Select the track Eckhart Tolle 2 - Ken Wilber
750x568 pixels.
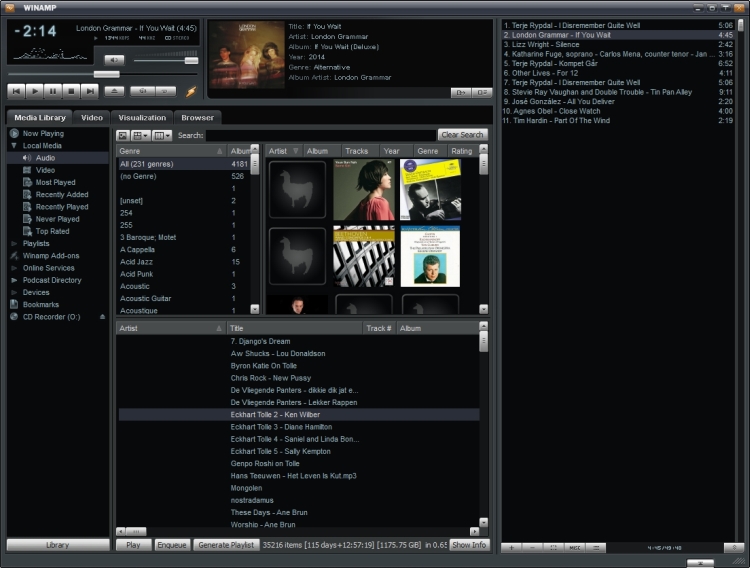(299, 414)
